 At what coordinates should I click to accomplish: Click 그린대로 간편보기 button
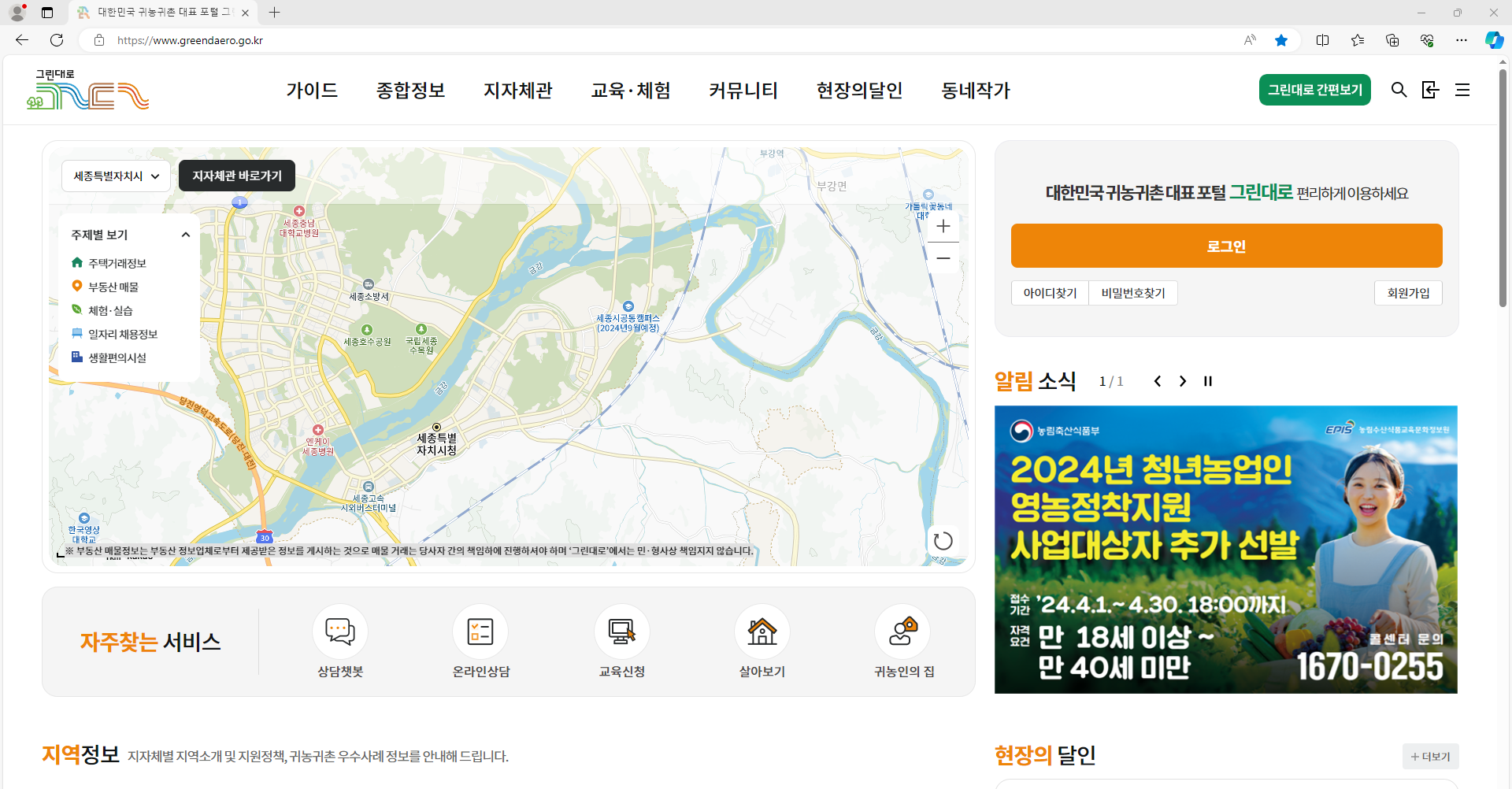point(1315,90)
